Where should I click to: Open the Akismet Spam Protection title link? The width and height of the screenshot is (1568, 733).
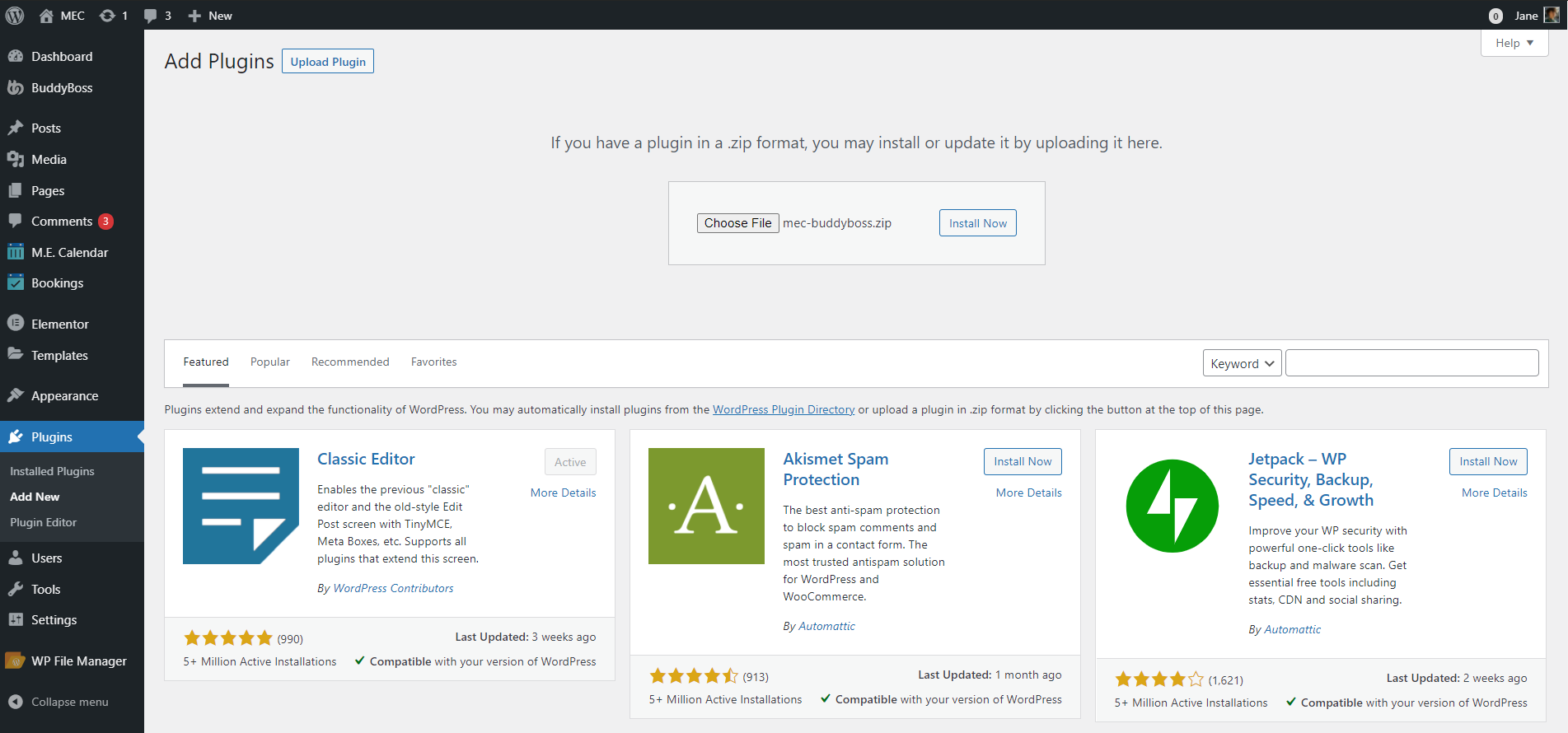click(835, 469)
